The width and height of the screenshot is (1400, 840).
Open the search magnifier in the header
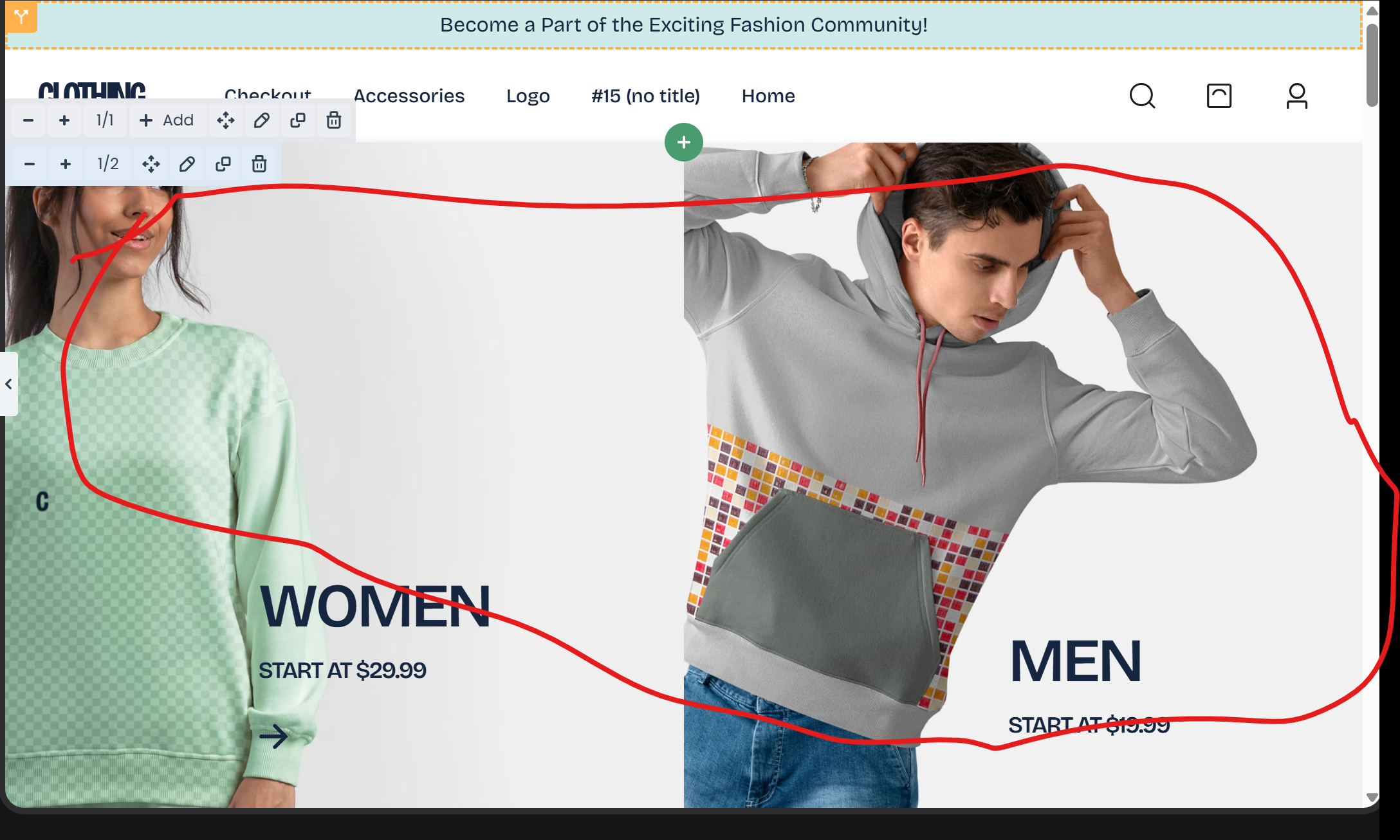click(x=1142, y=96)
